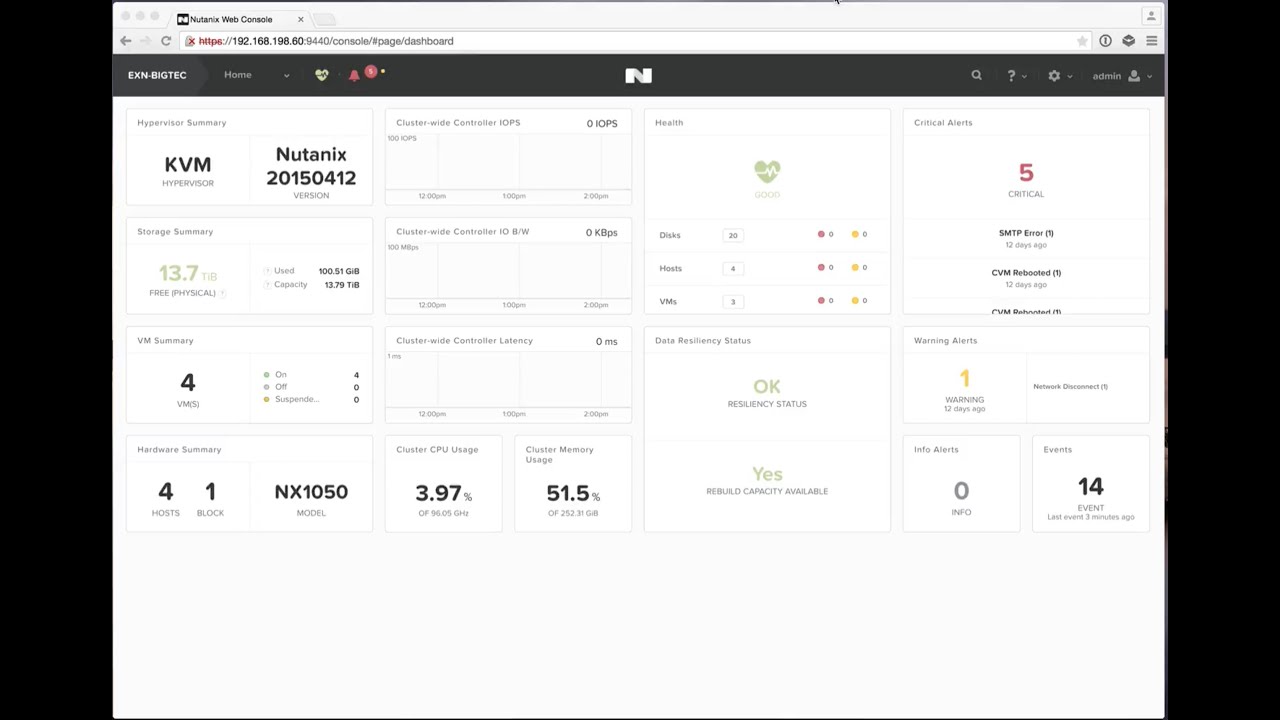Image resolution: width=1280 pixels, height=720 pixels.
Task: Click the layered box extension icon
Action: click(x=1128, y=41)
